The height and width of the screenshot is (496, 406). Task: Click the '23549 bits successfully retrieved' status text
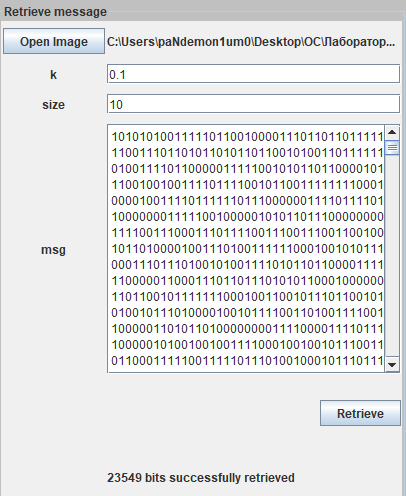(x=201, y=478)
